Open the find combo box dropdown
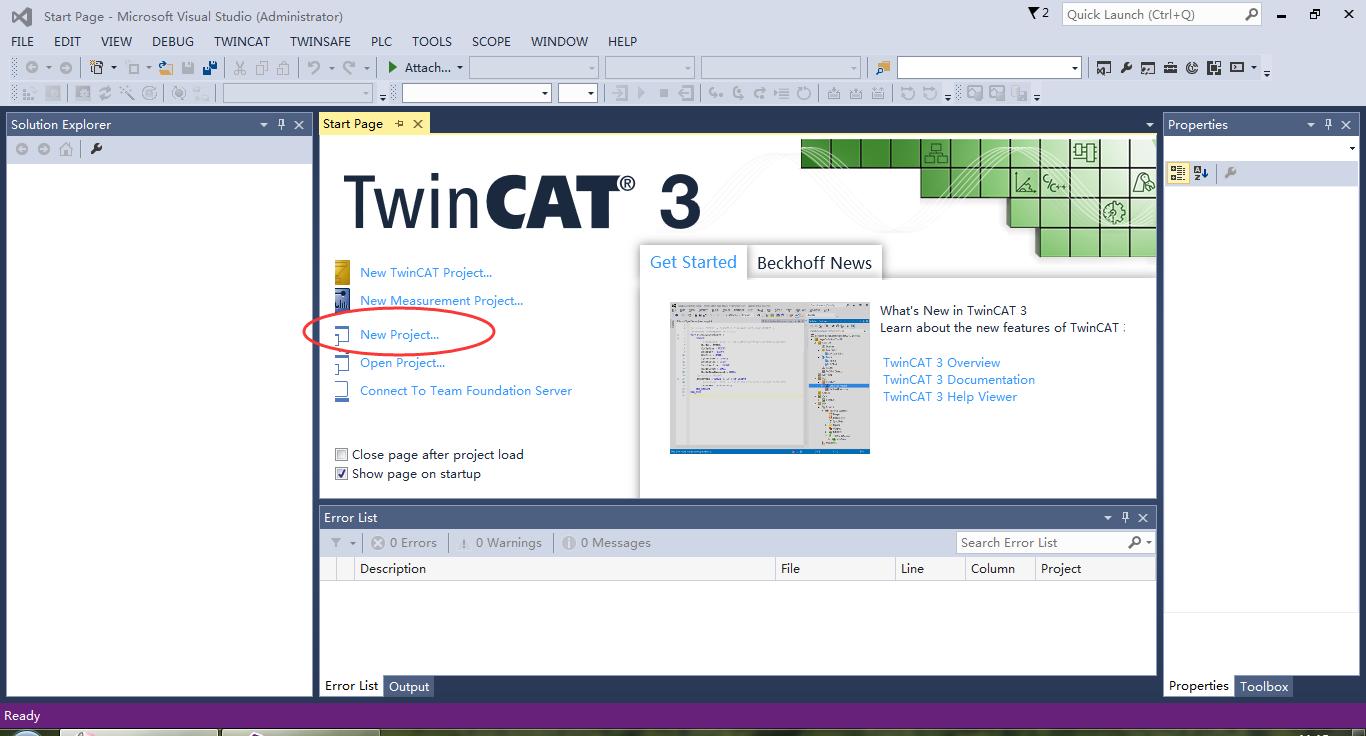Viewport: 1366px width, 736px height. pyautogui.click(x=1075, y=68)
